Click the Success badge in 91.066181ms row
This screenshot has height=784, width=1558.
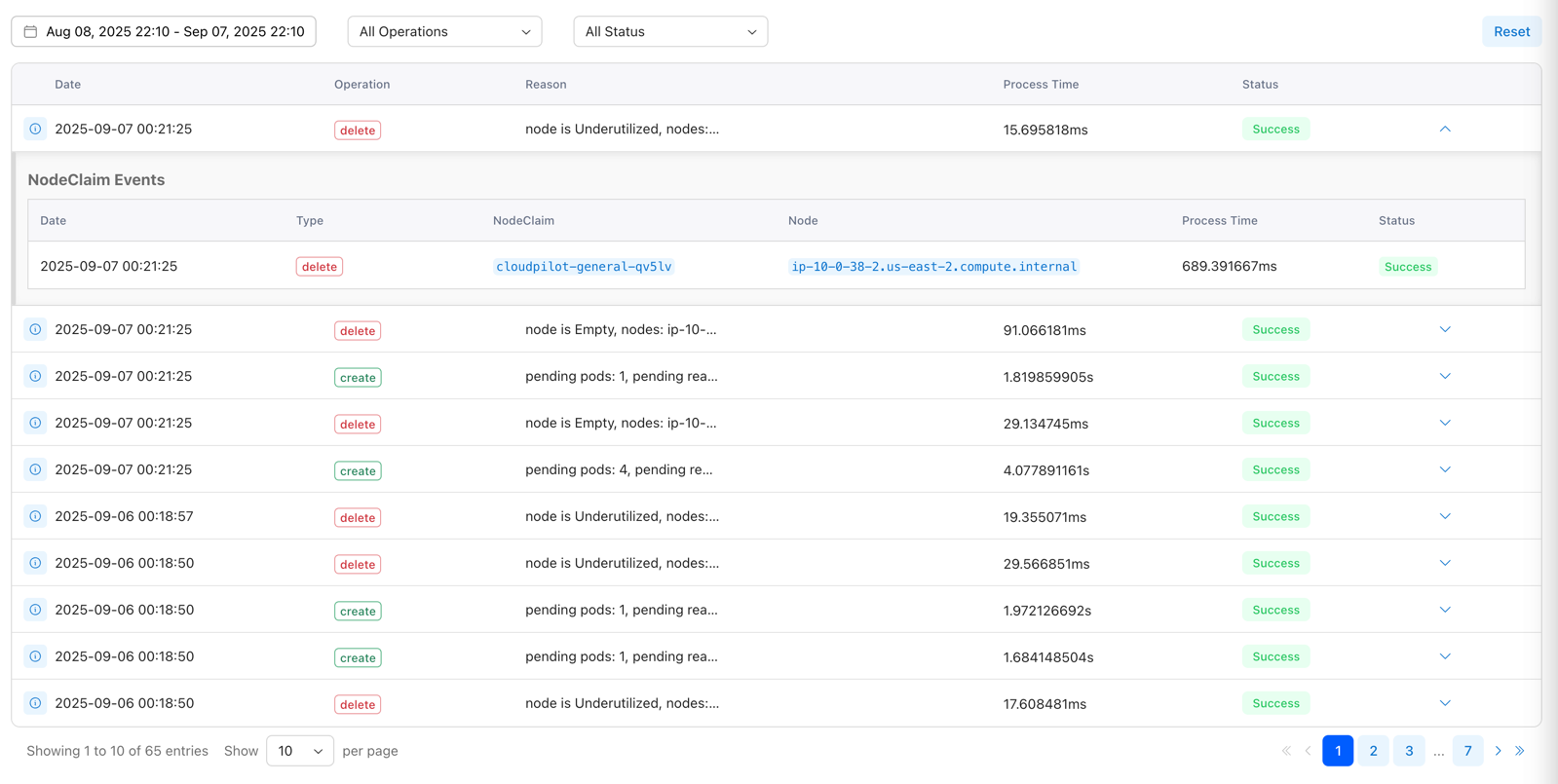1275,329
